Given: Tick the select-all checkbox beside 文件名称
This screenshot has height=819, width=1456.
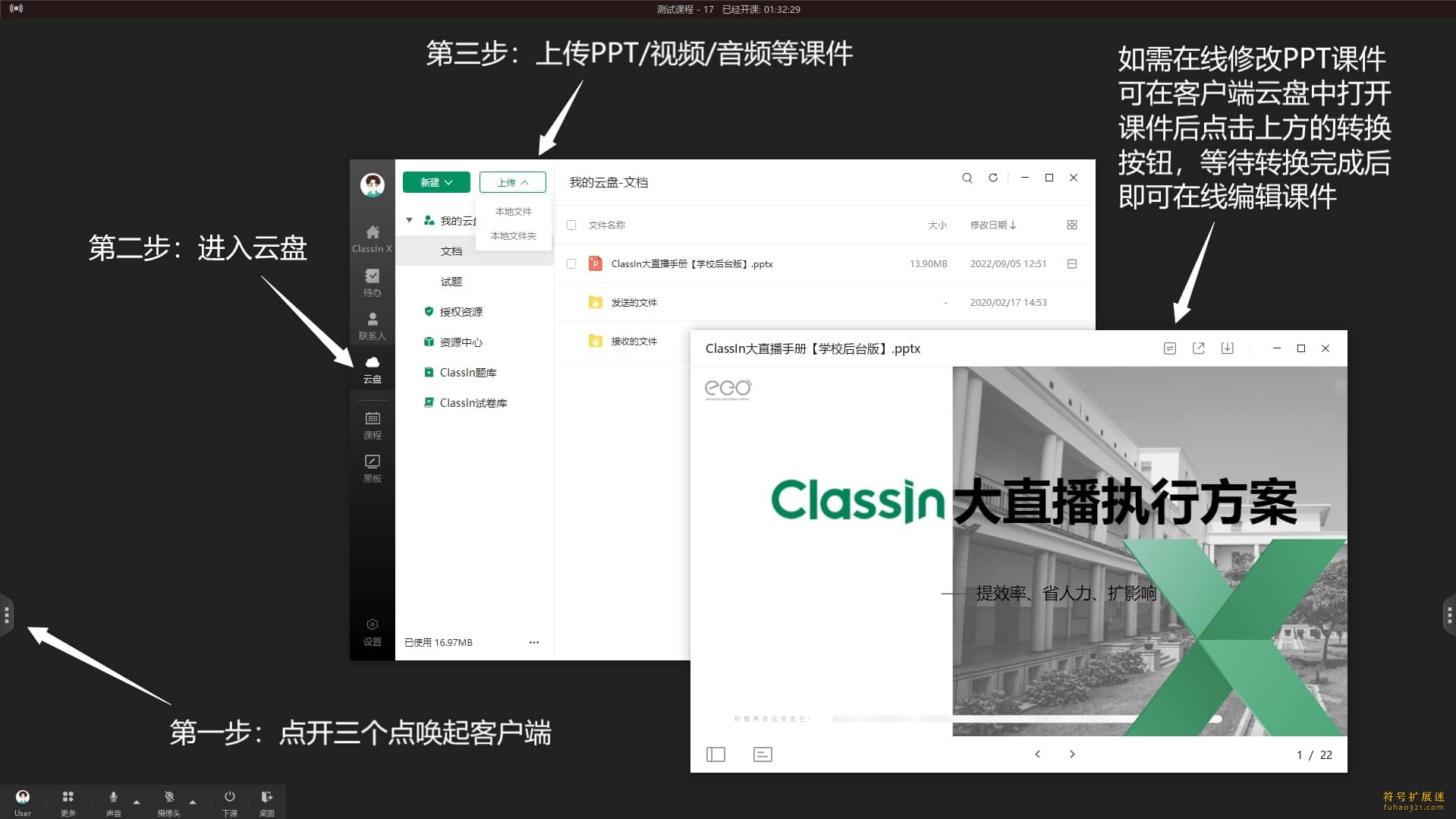Looking at the screenshot, I should point(571,225).
